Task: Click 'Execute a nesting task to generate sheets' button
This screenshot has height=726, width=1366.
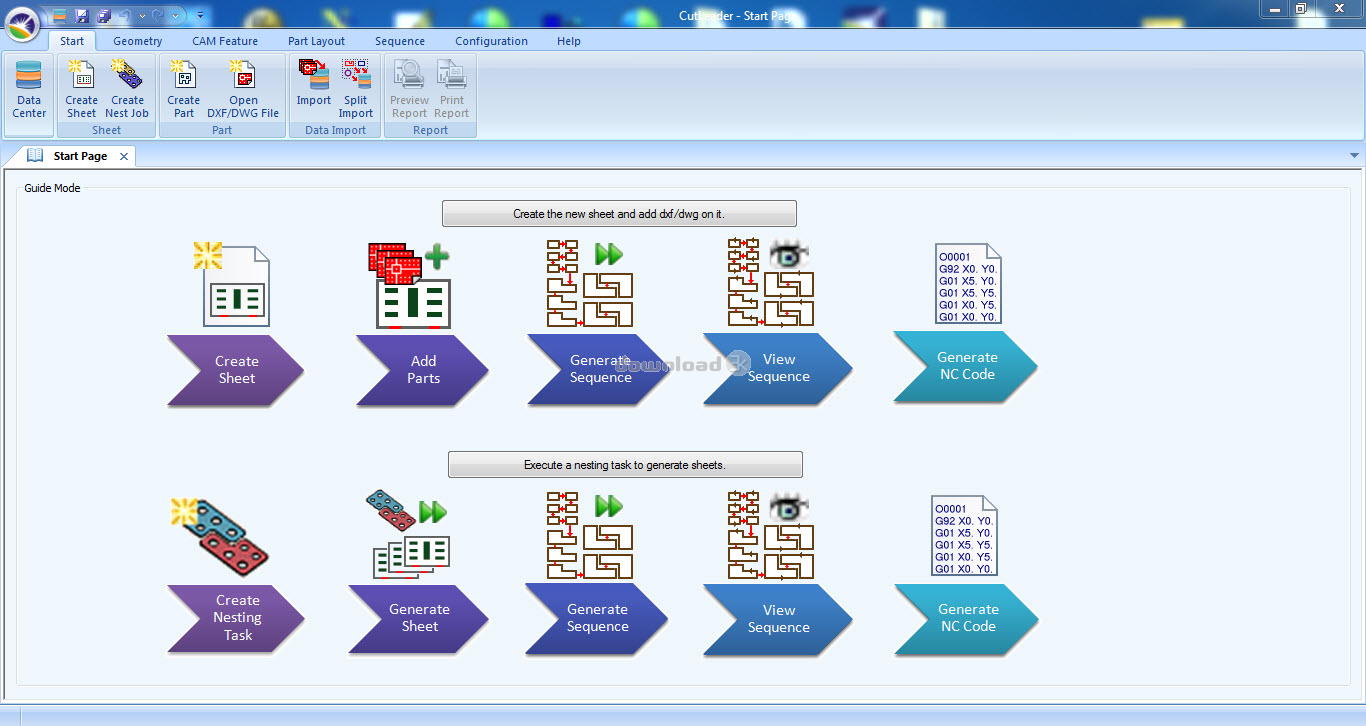Action: [625, 465]
